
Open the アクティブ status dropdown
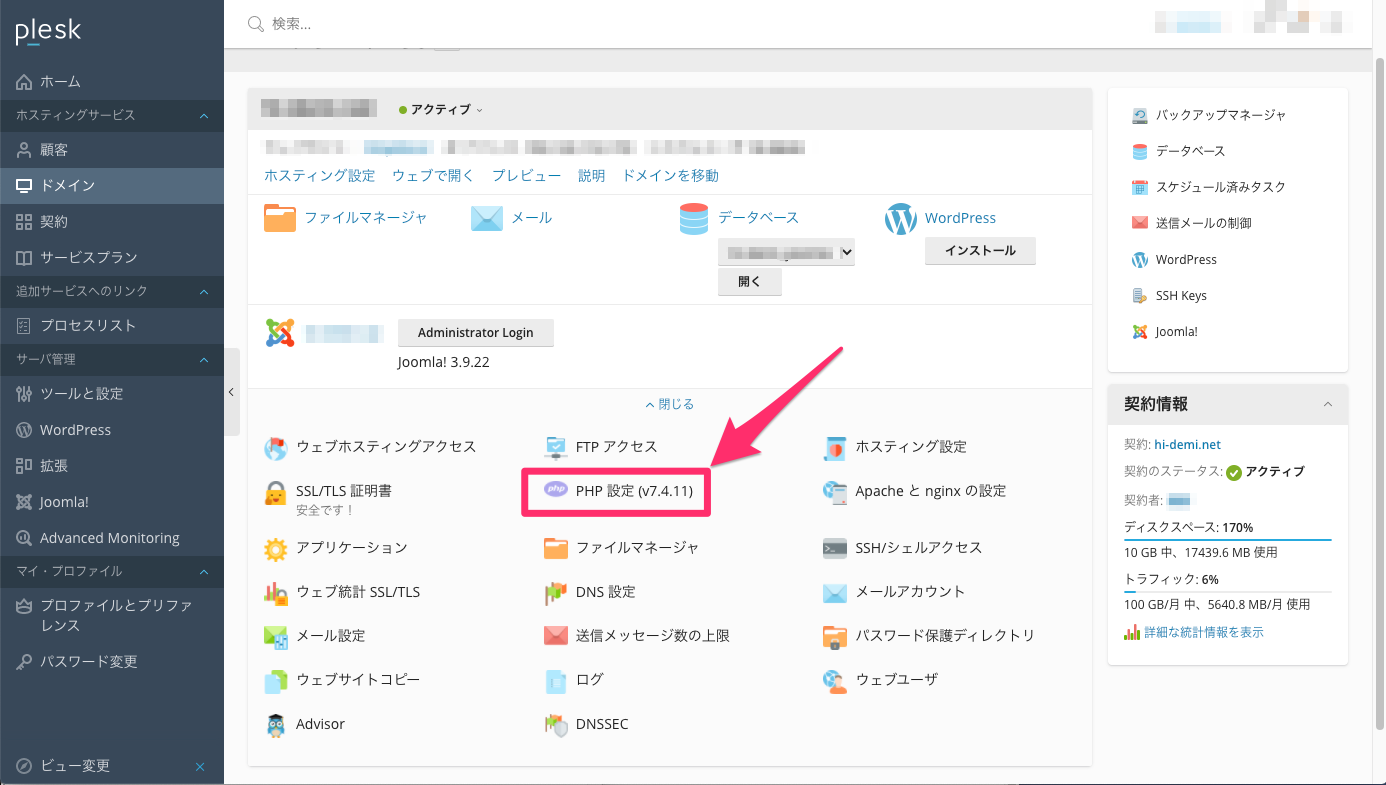441,110
